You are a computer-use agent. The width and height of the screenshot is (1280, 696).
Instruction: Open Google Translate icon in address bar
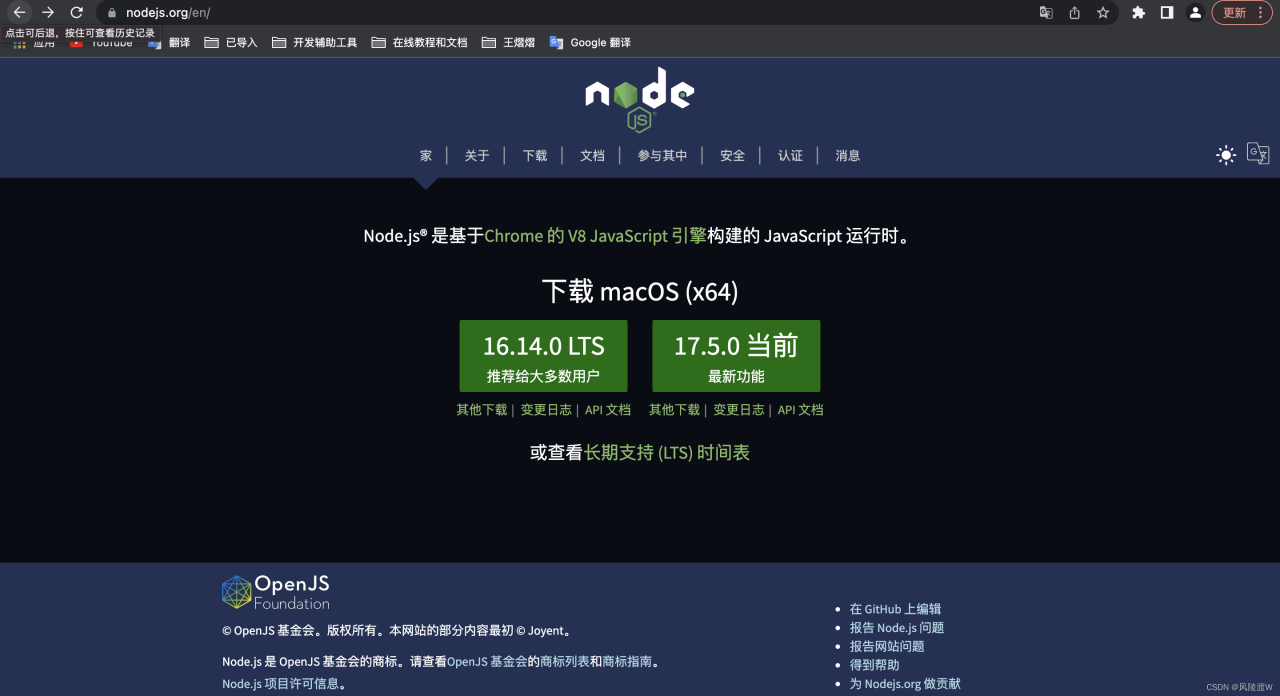pyautogui.click(x=1046, y=12)
